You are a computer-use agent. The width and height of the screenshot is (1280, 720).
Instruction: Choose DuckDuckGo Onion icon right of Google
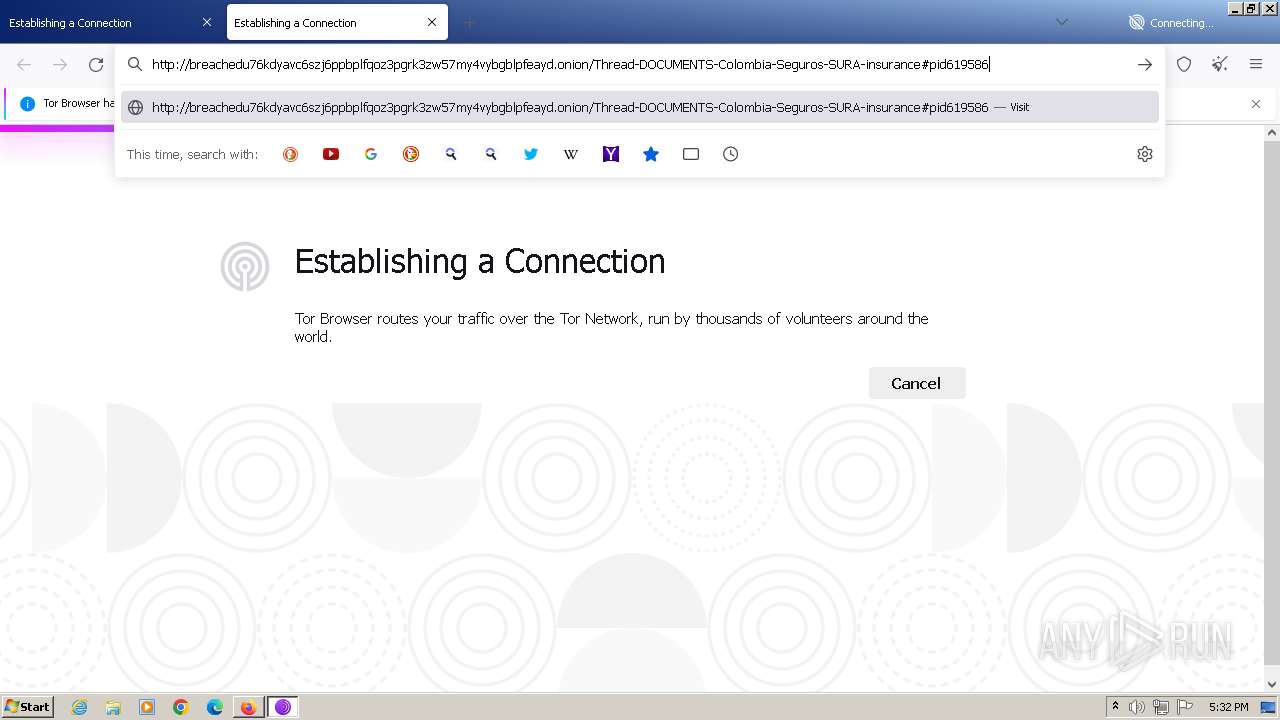click(411, 154)
